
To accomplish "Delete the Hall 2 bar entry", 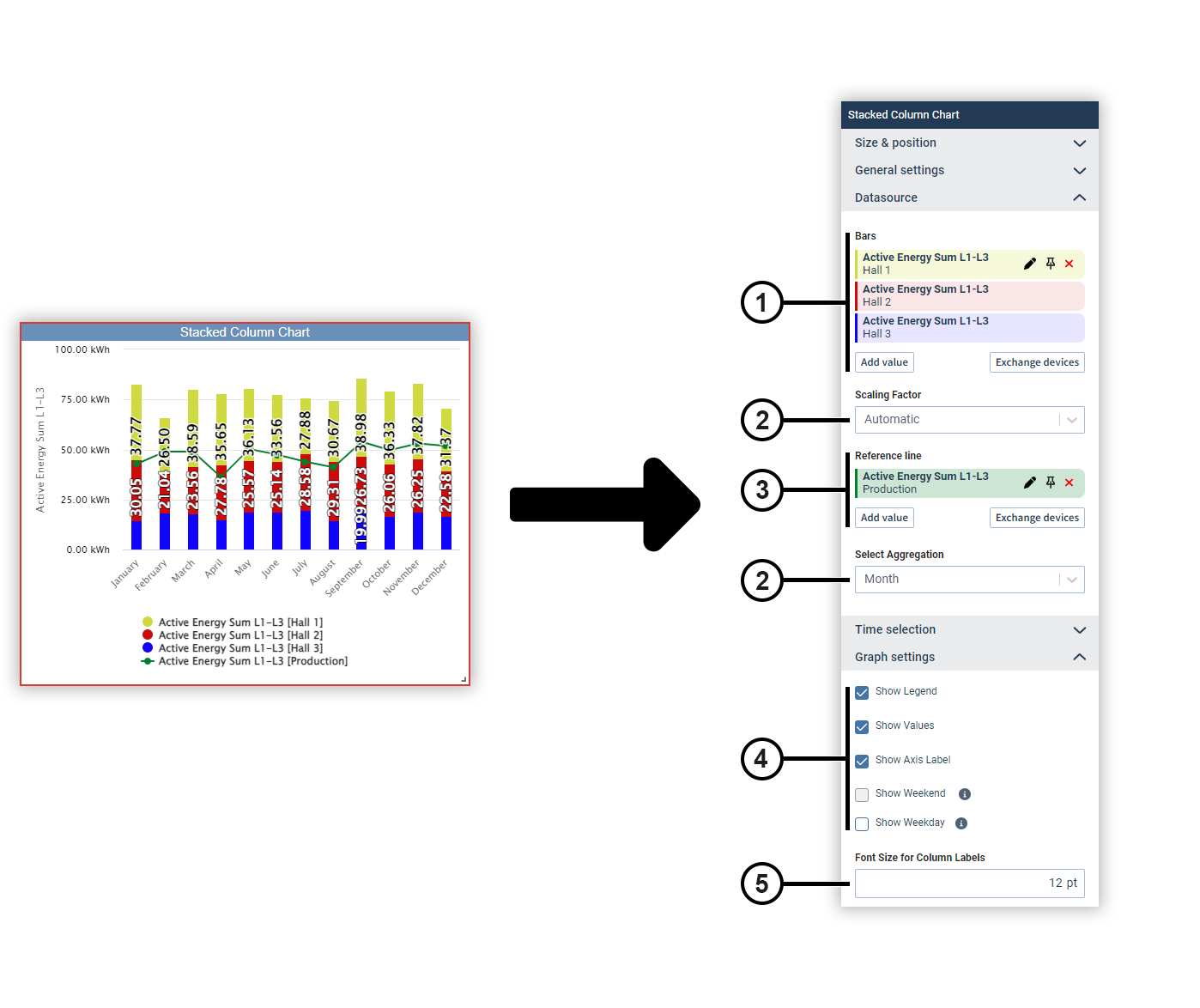I will [1069, 296].
